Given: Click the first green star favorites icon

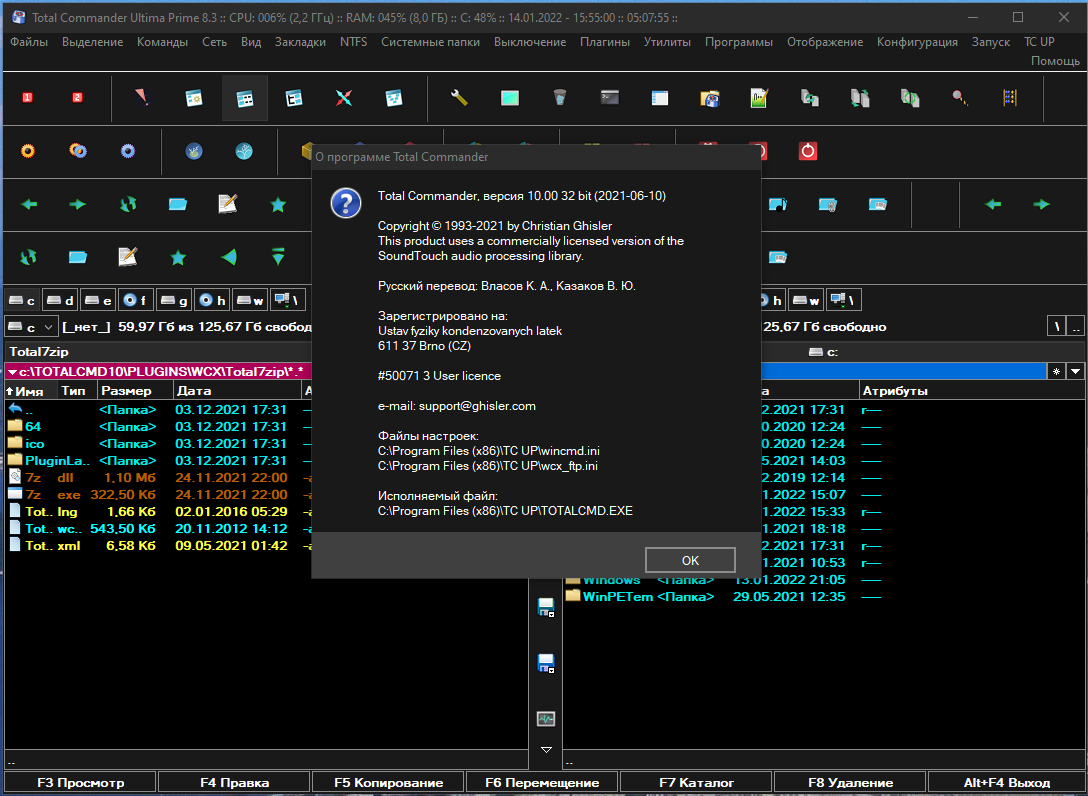Looking at the screenshot, I should point(278,204).
